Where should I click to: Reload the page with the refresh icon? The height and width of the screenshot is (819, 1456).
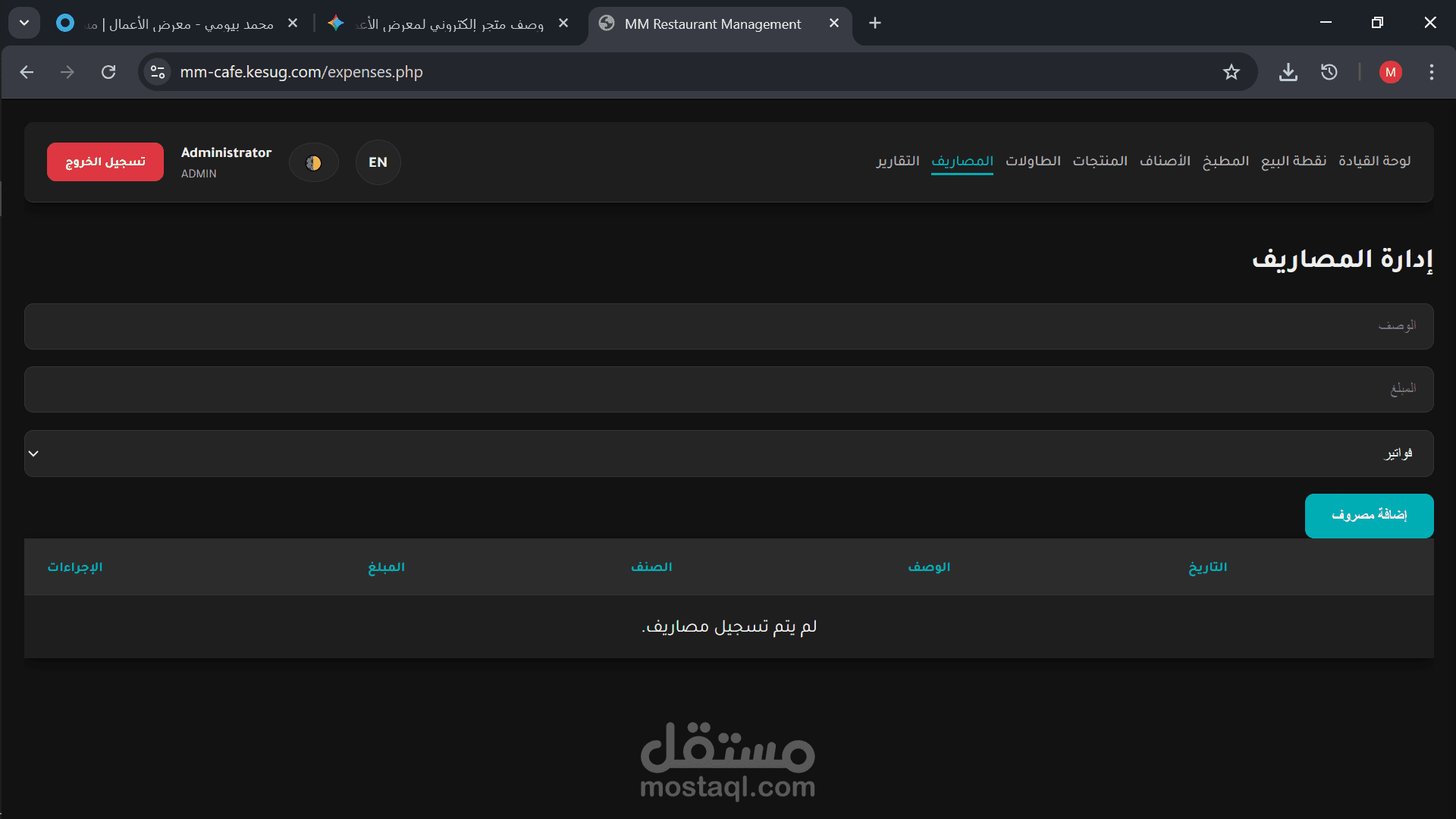[x=108, y=72]
